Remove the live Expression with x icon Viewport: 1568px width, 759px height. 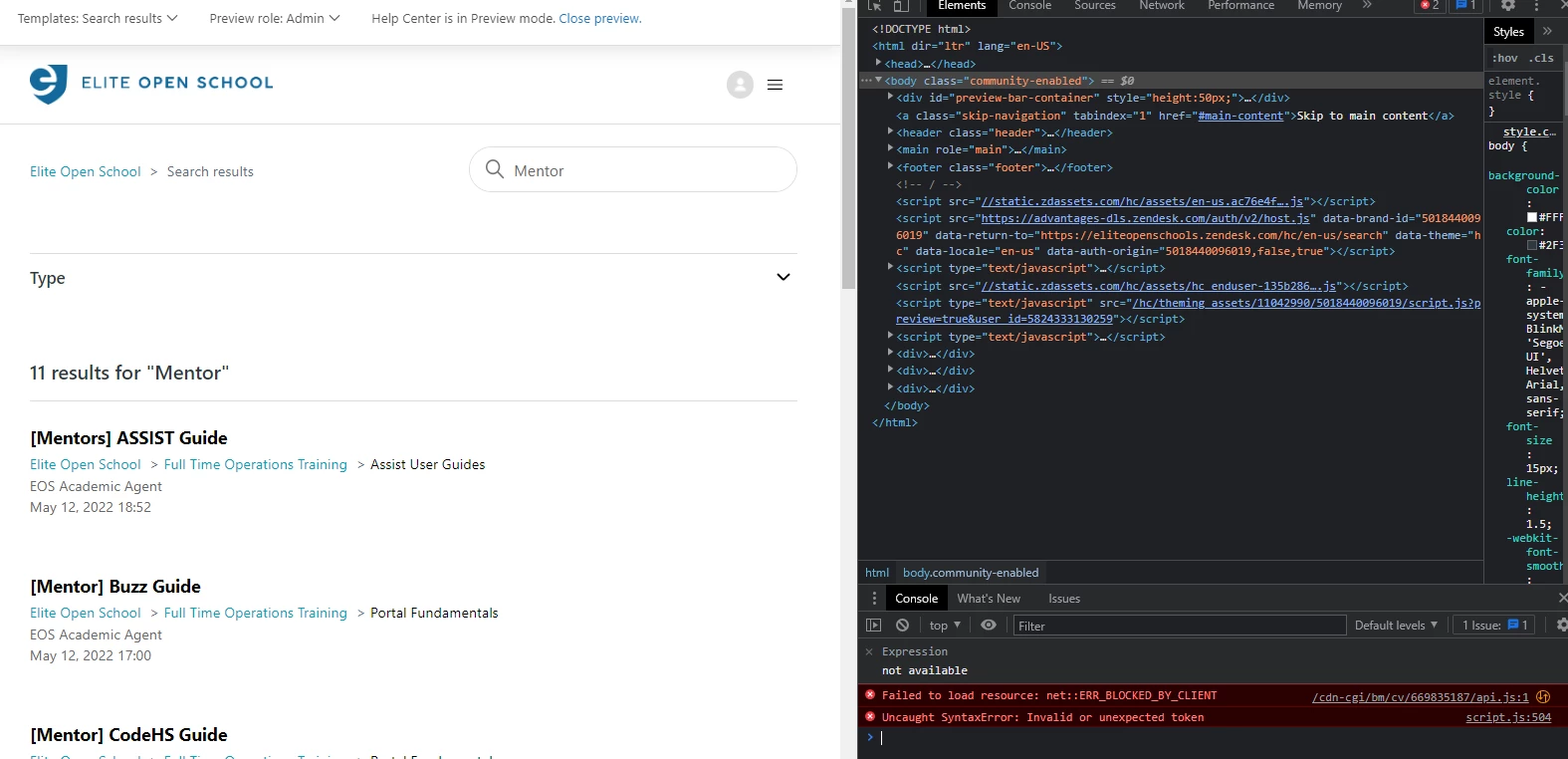(x=869, y=651)
